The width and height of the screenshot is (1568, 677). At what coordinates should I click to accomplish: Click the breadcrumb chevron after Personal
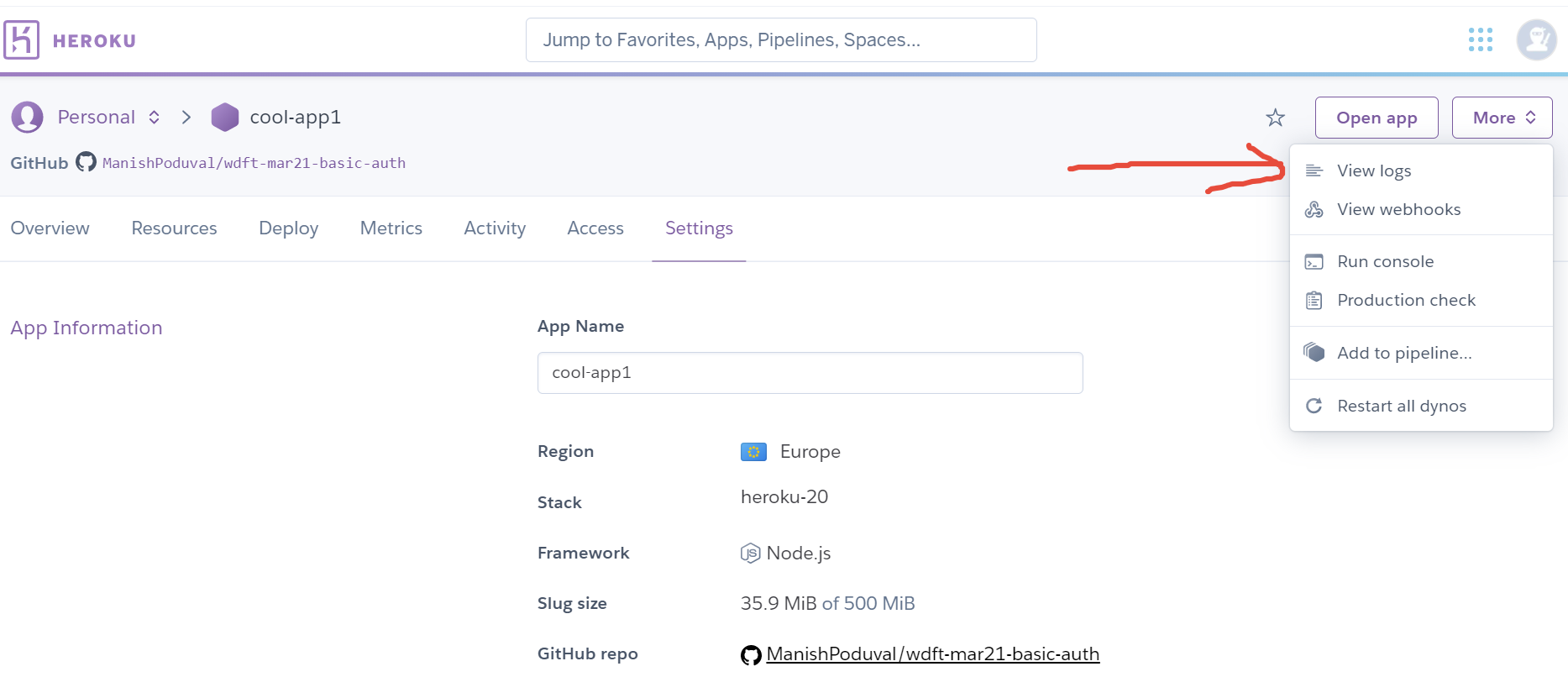coord(186,117)
